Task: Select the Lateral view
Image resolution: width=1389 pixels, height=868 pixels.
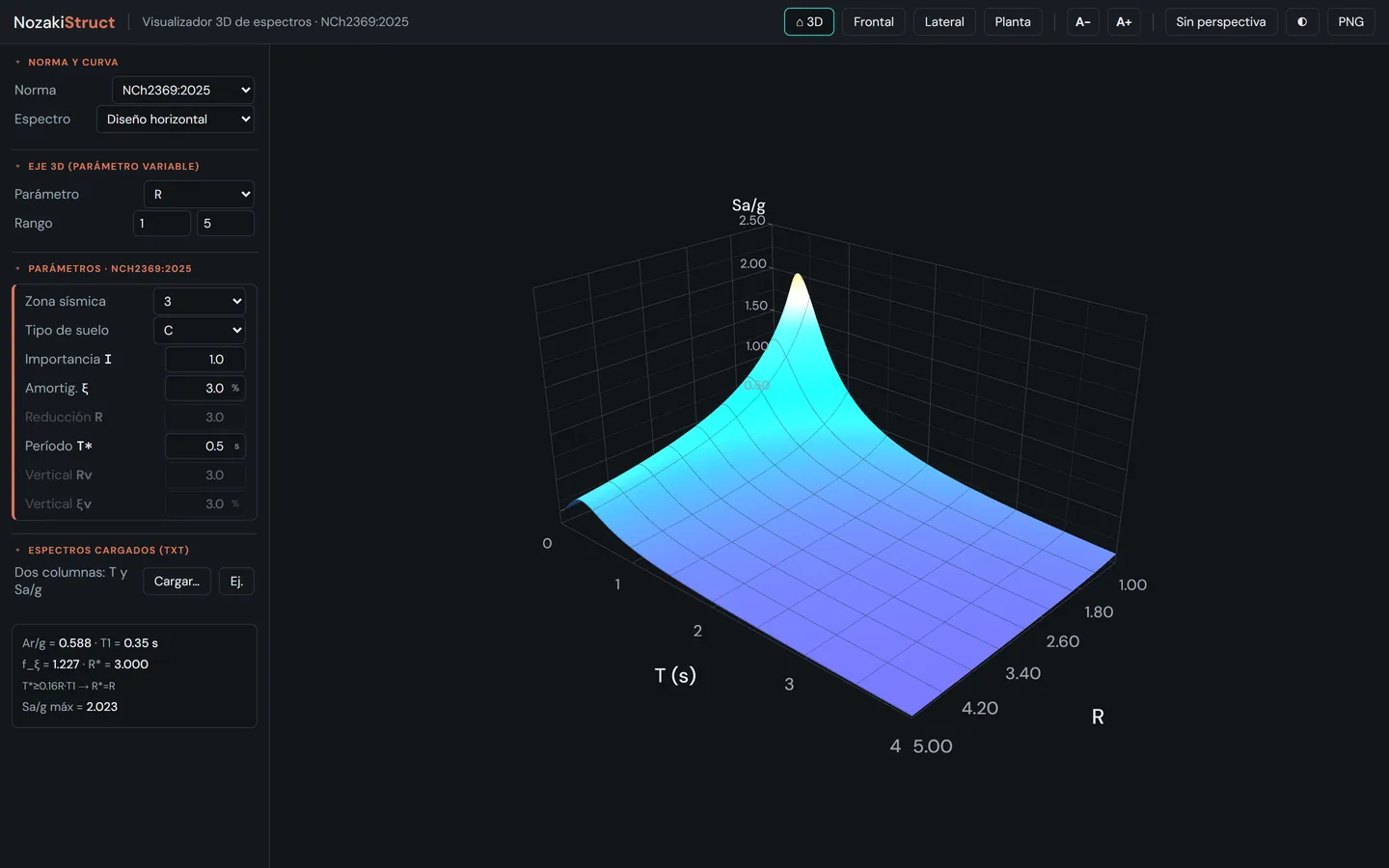Action: [944, 21]
